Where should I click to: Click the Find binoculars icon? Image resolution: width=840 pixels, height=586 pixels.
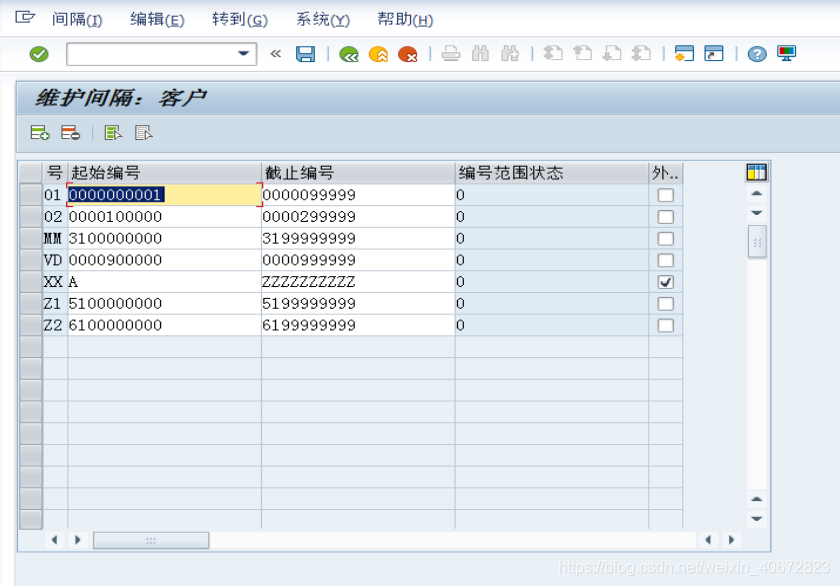pyautogui.click(x=481, y=54)
